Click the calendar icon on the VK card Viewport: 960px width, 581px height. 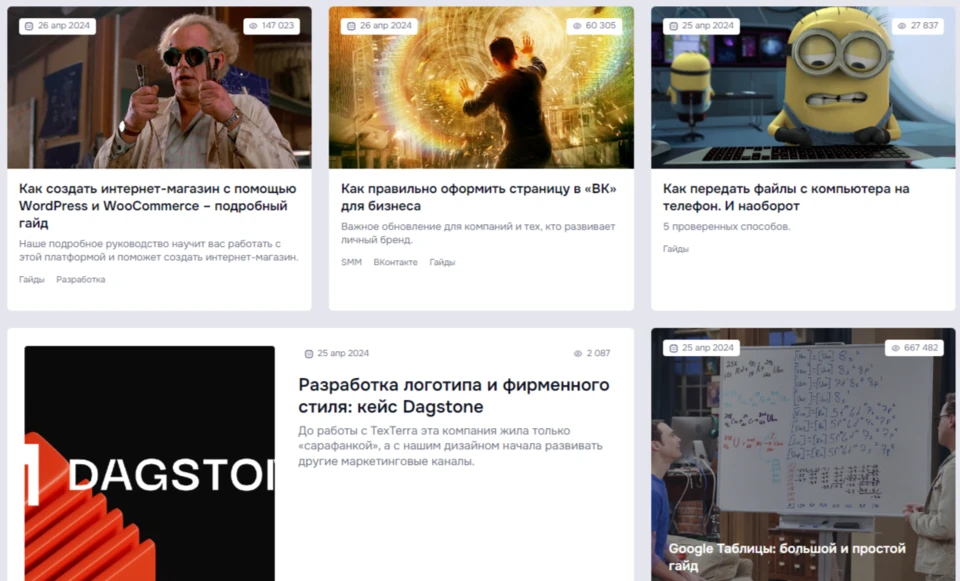[351, 26]
